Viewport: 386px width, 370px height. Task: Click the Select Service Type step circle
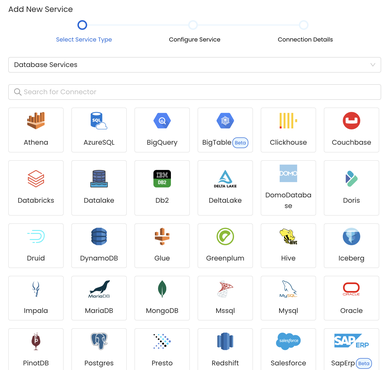click(x=82, y=25)
